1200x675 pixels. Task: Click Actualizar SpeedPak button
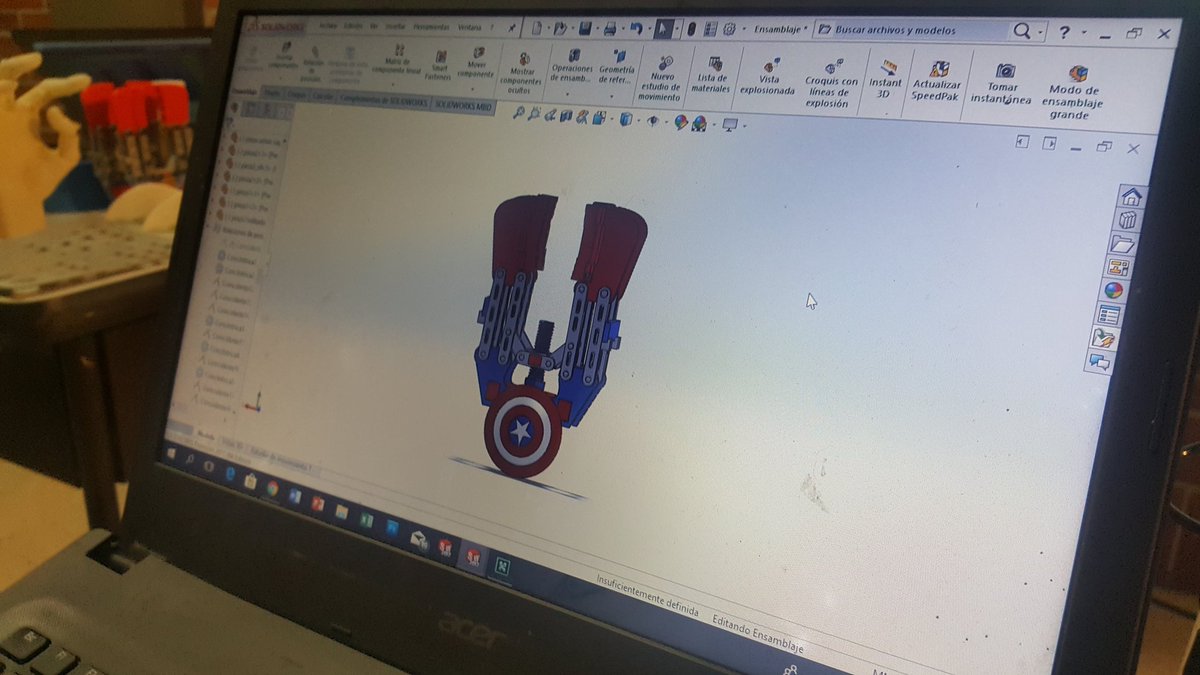tap(936, 81)
